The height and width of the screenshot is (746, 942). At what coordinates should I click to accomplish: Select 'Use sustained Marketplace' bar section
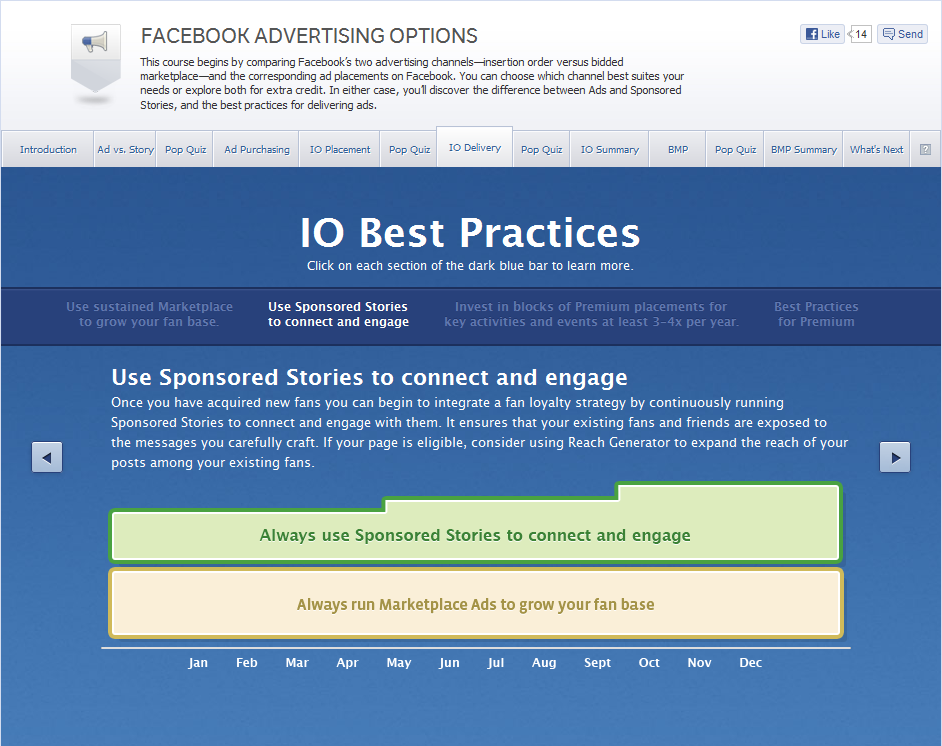tap(149, 314)
